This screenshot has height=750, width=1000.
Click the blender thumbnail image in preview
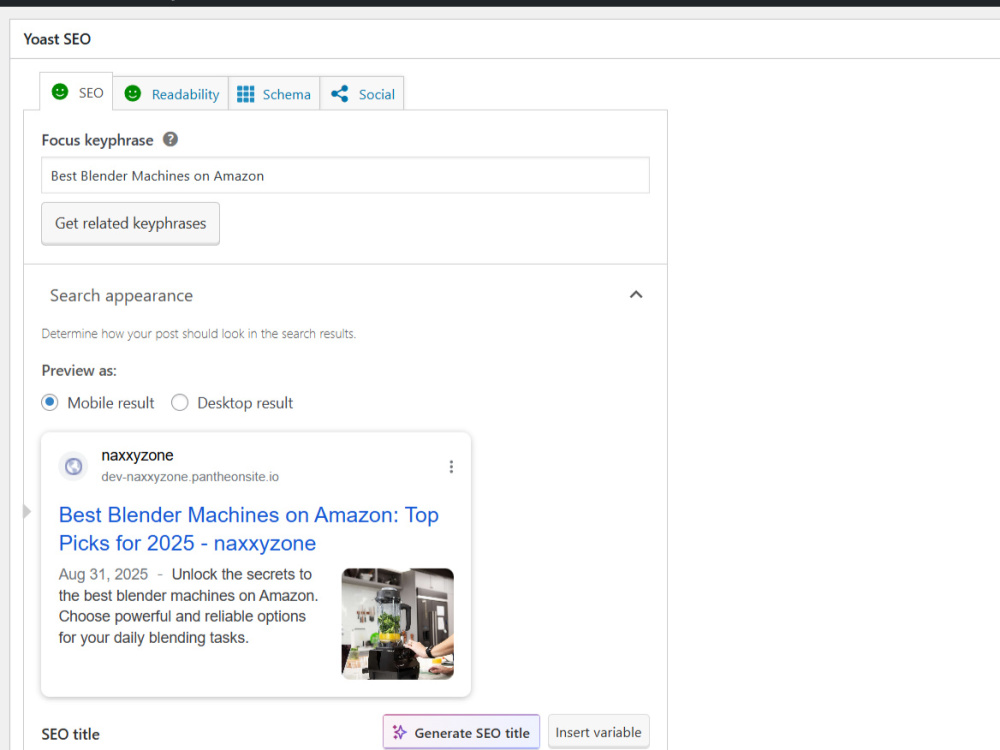pos(397,624)
